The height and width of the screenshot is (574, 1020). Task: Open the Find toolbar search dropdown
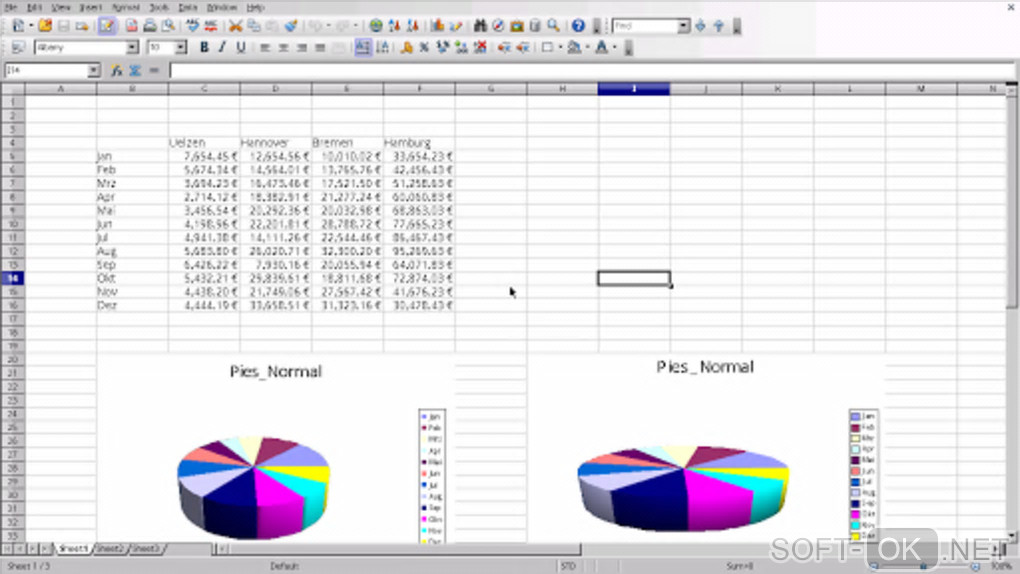click(683, 26)
